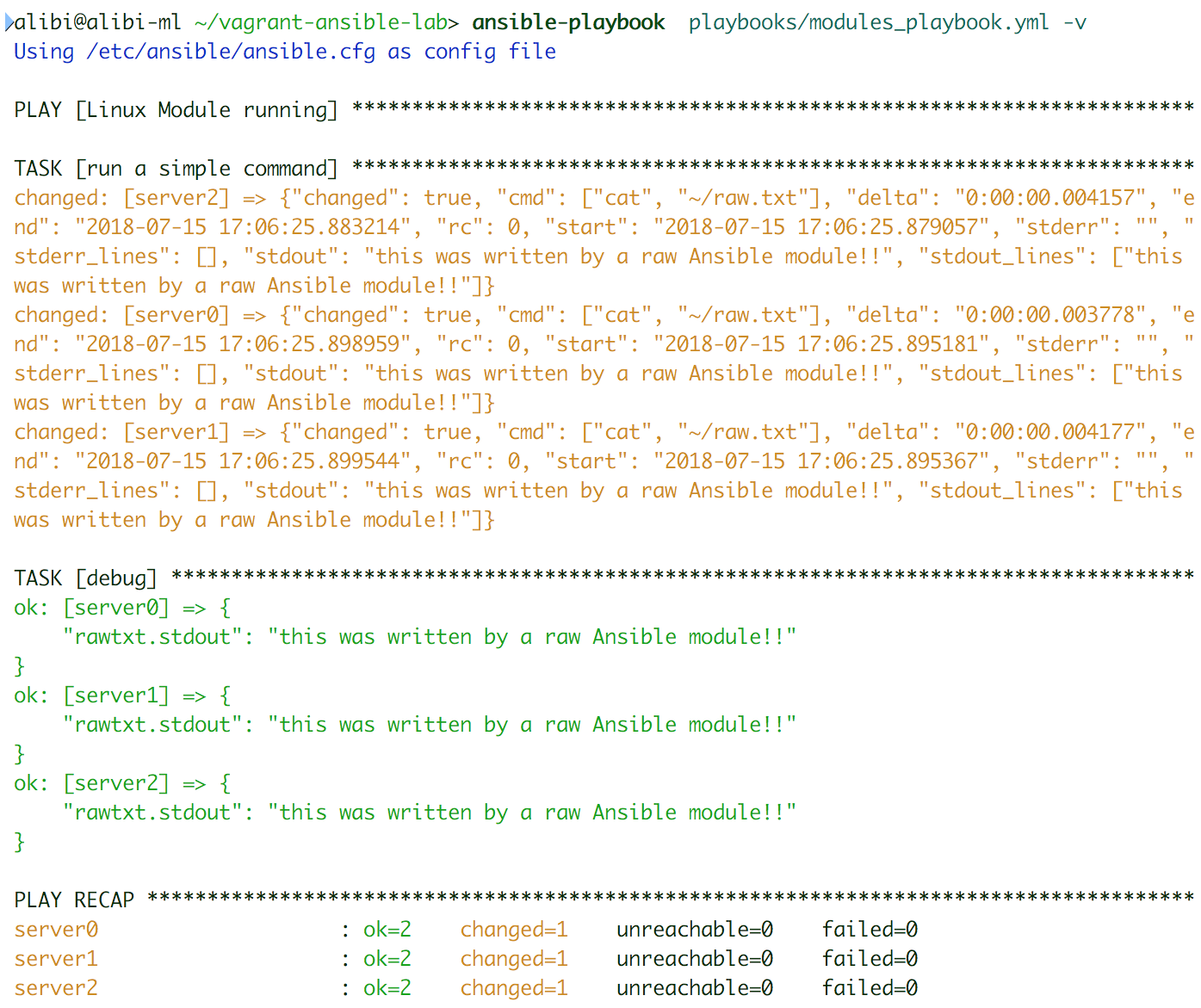1201x1008 pixels.
Task: Click 'PLAY [Linux Module running]' header
Action: coord(176,110)
